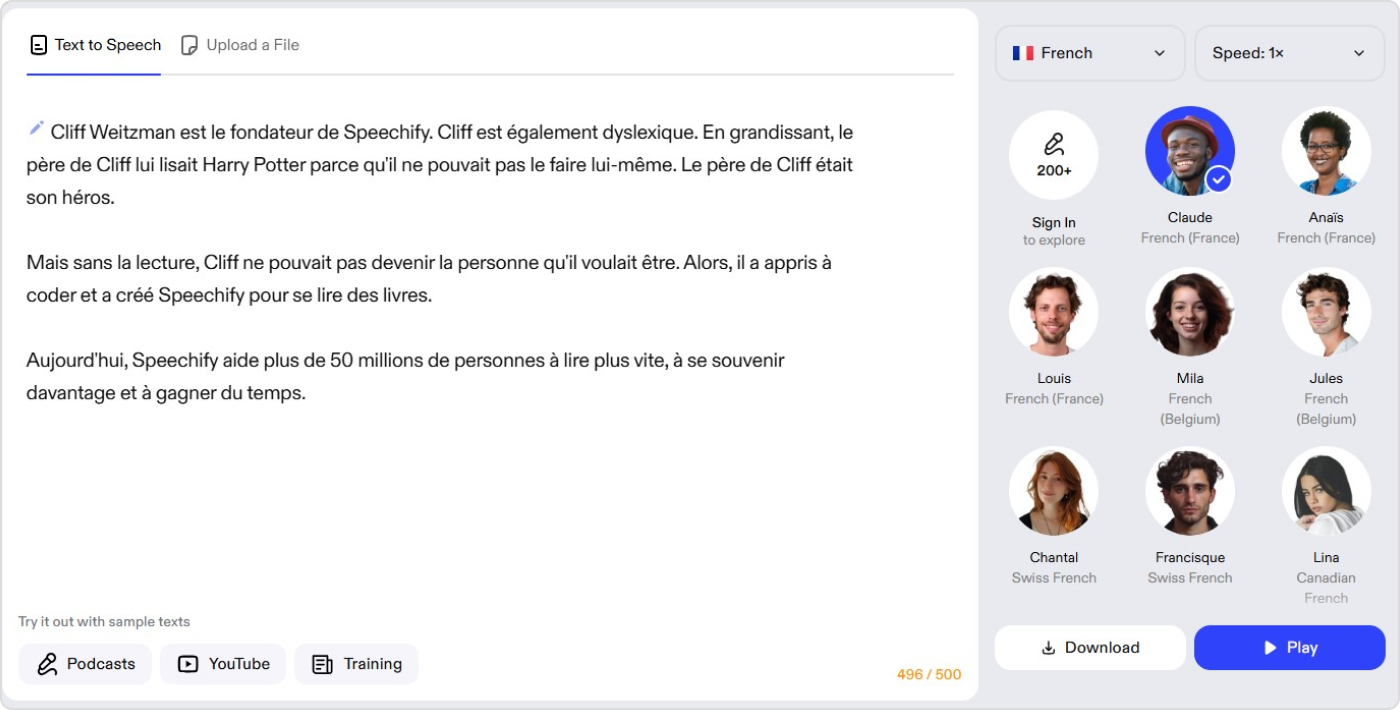This screenshot has width=1400, height=710.
Task: Pick the Mila Belgian French voice
Action: point(1189,312)
